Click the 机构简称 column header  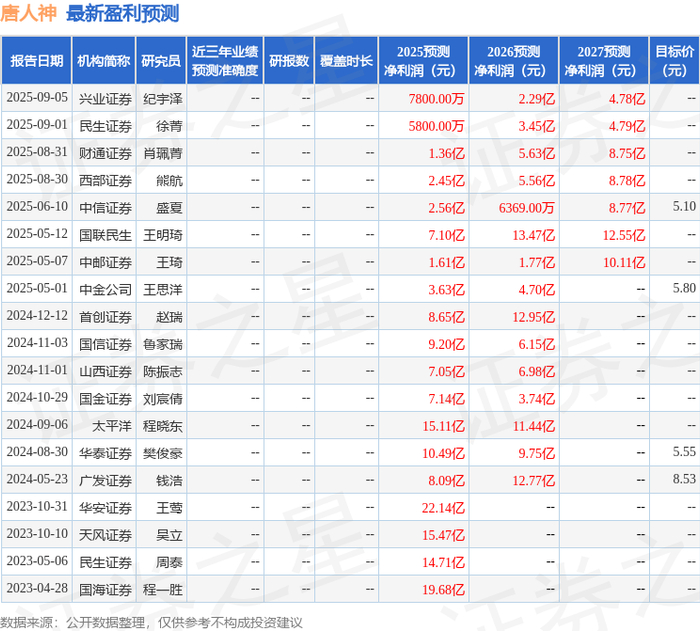tap(104, 61)
